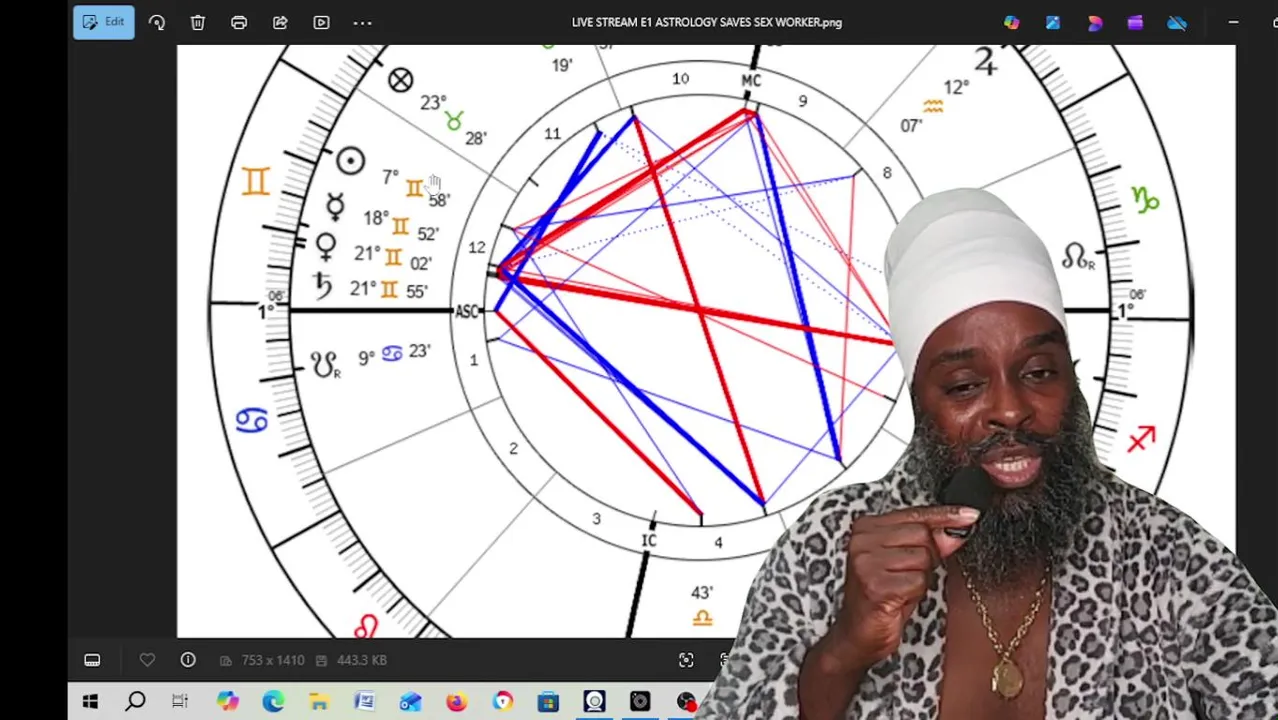Share the image using the share icon
The width and height of the screenshot is (1278, 720).
[280, 22]
